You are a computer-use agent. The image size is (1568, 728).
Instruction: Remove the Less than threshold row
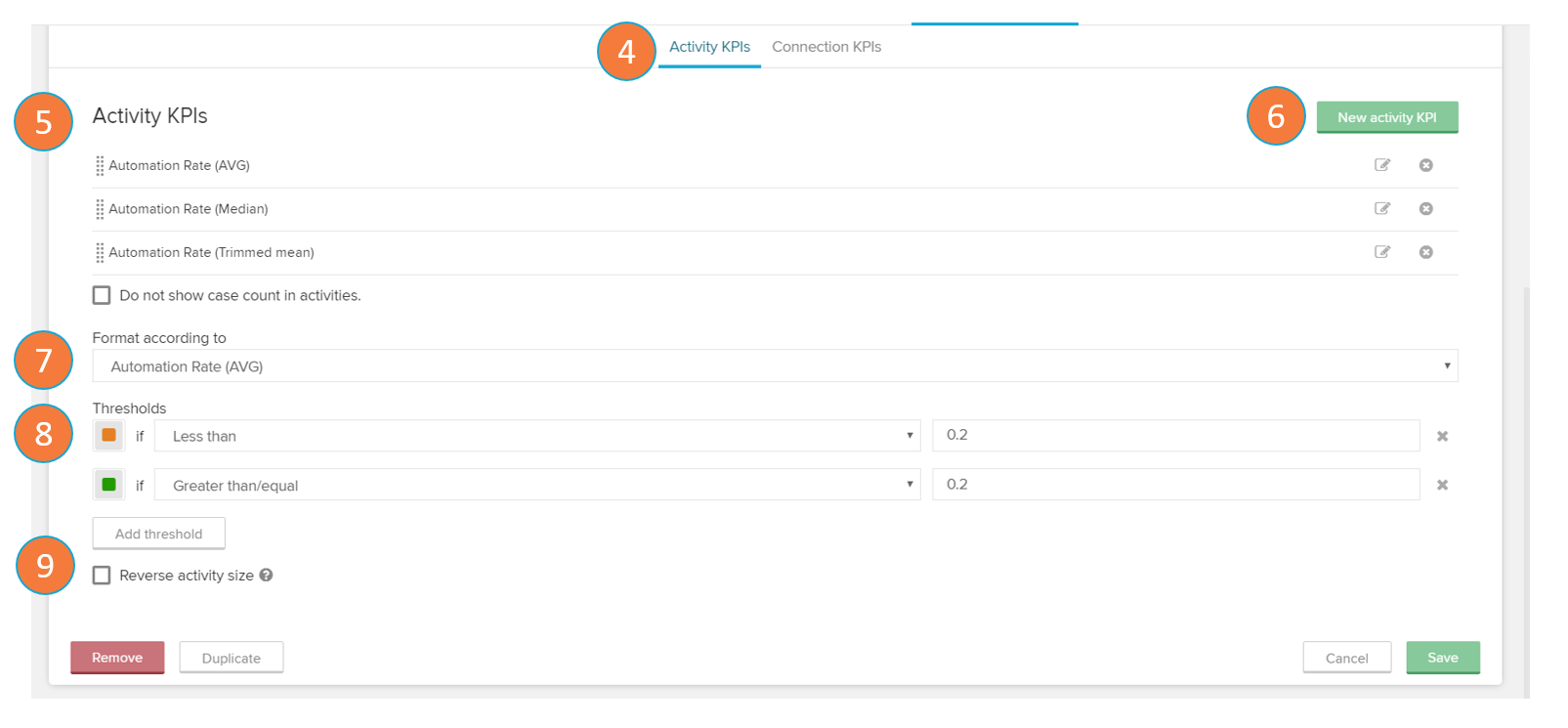point(1442,436)
